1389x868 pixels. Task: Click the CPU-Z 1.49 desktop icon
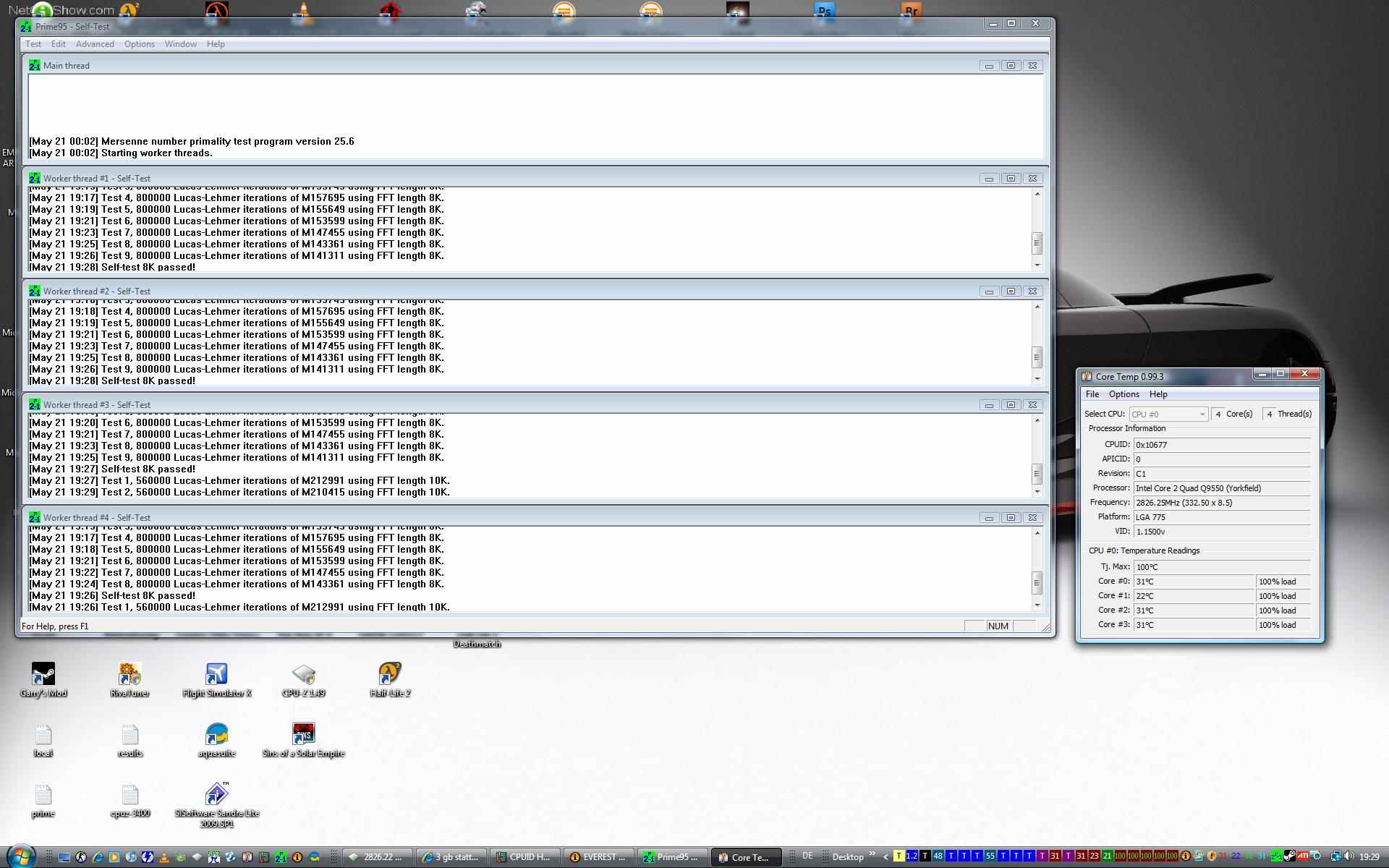coord(303,680)
